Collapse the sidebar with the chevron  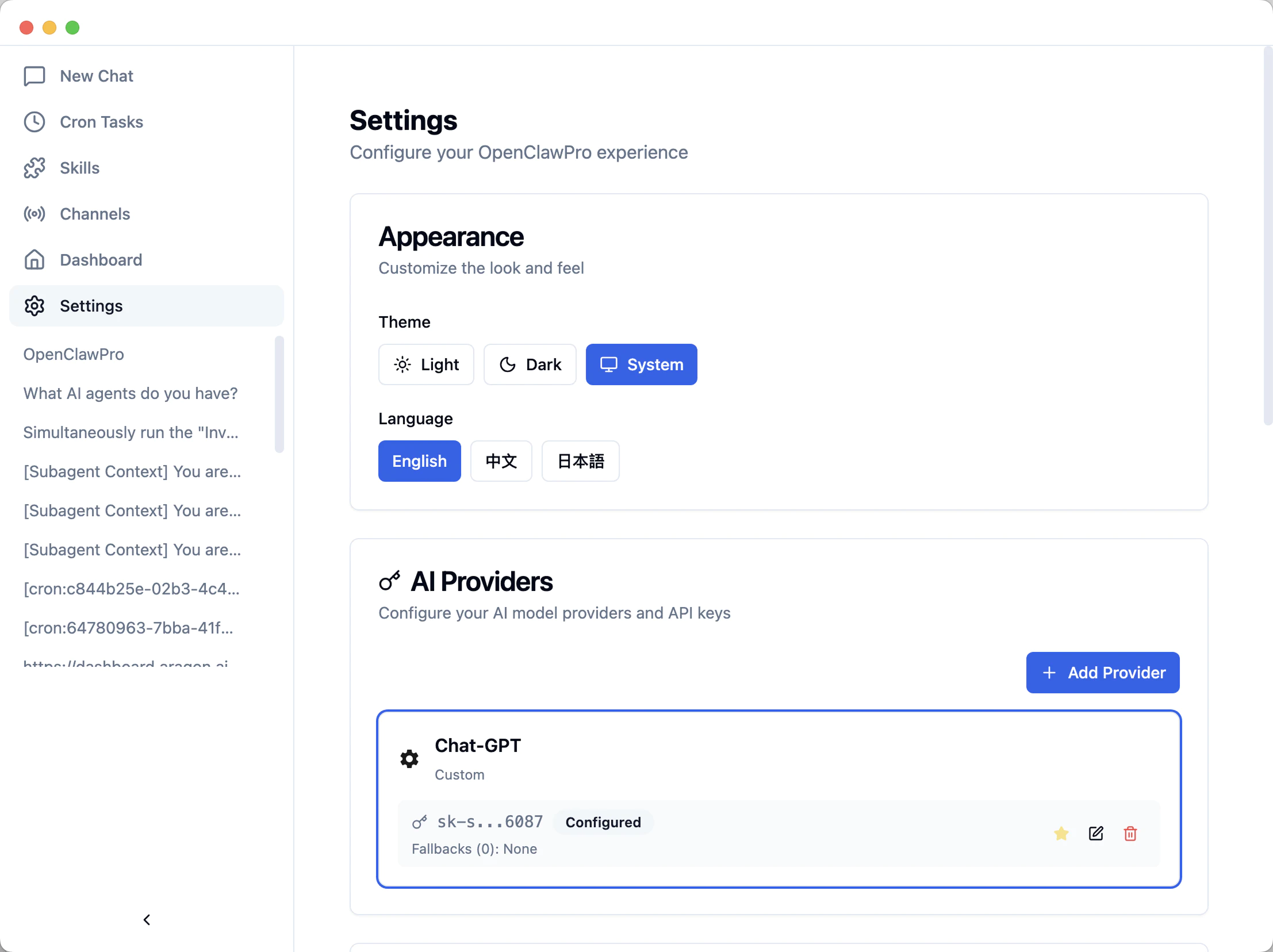click(x=147, y=919)
